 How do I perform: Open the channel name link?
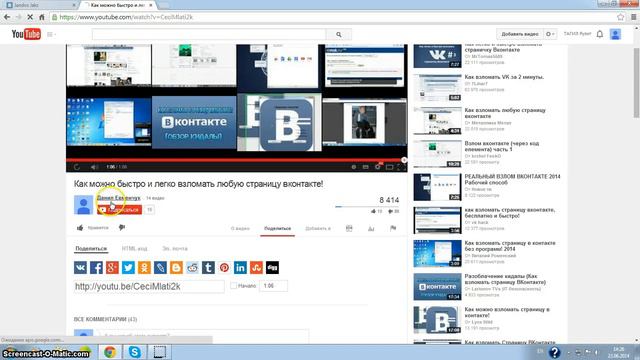(118, 198)
